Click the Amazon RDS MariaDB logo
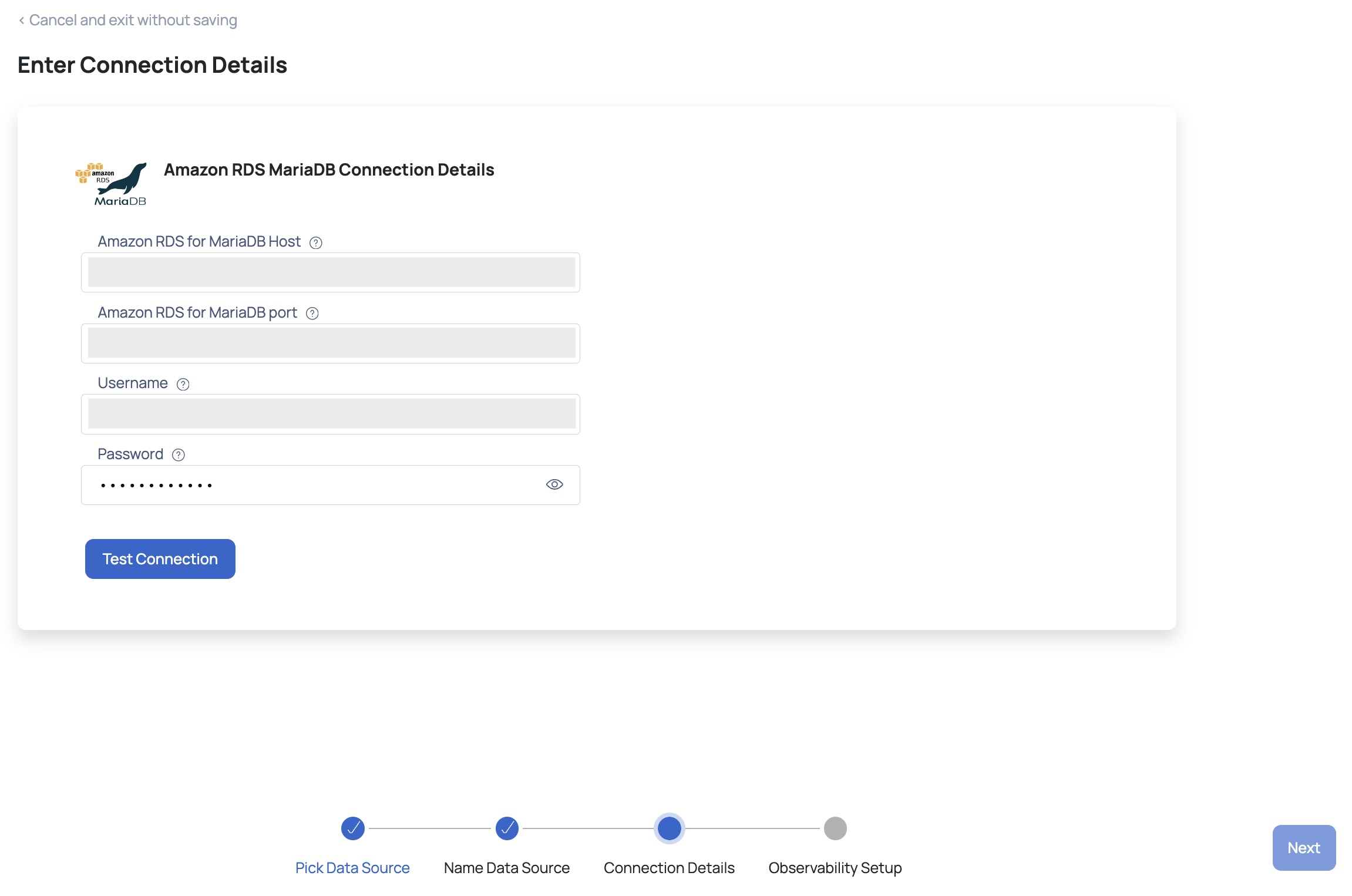The image size is (1352, 896). point(111,184)
